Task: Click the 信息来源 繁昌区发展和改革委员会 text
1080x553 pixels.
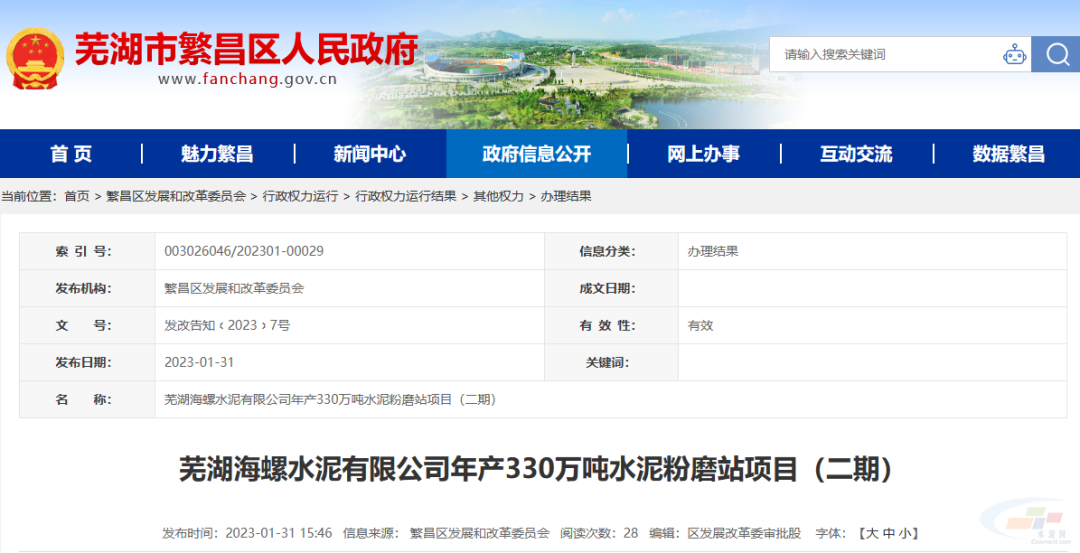Action: [446, 533]
